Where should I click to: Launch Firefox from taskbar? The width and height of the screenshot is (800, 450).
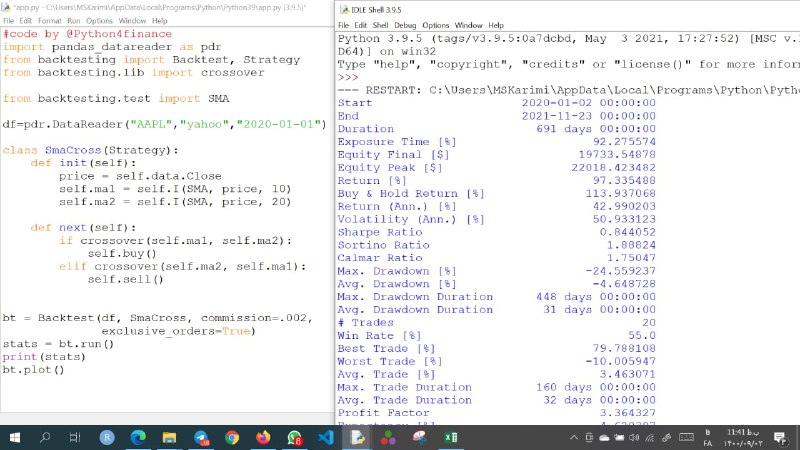click(263, 437)
